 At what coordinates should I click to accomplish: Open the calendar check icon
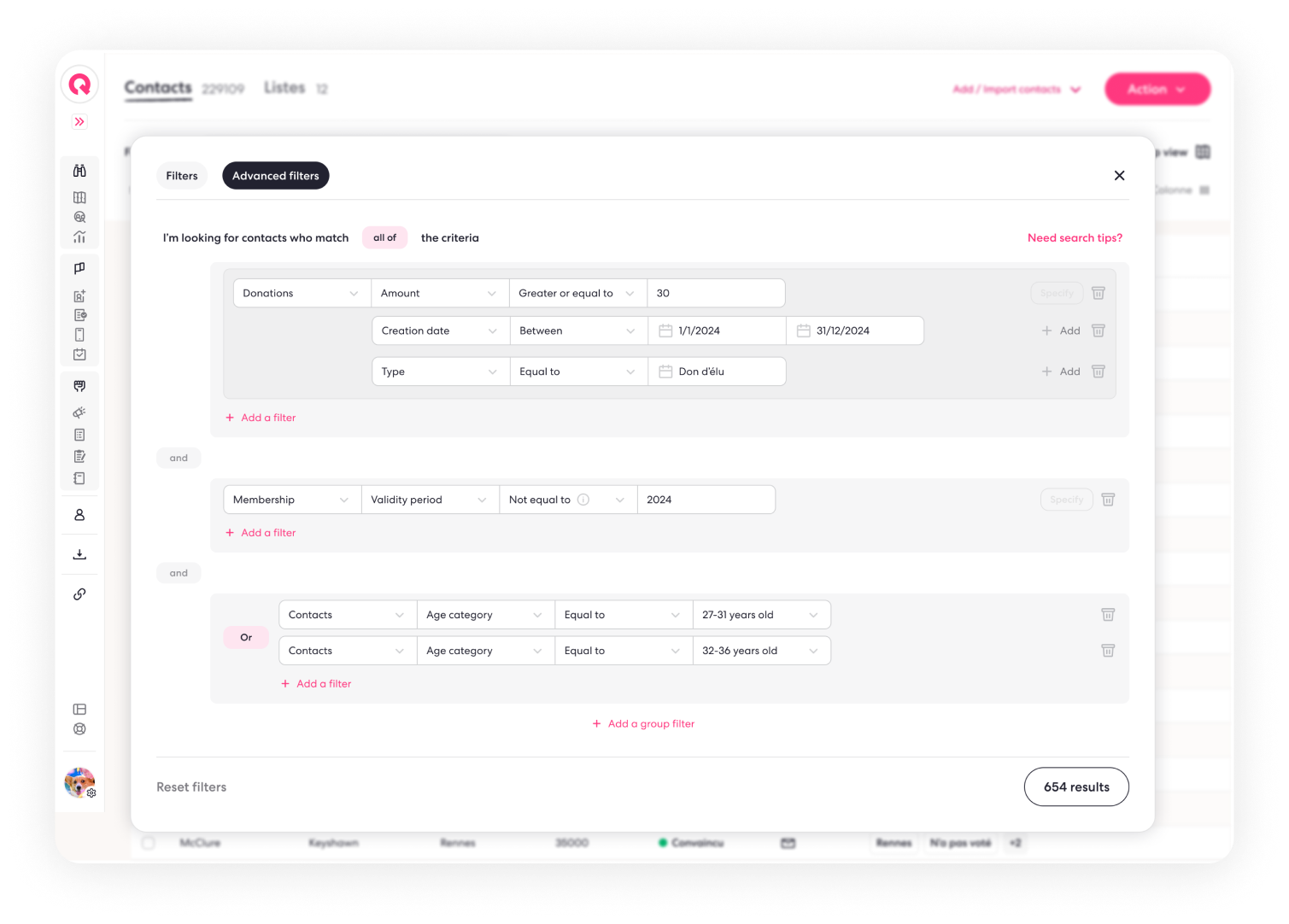(79, 354)
